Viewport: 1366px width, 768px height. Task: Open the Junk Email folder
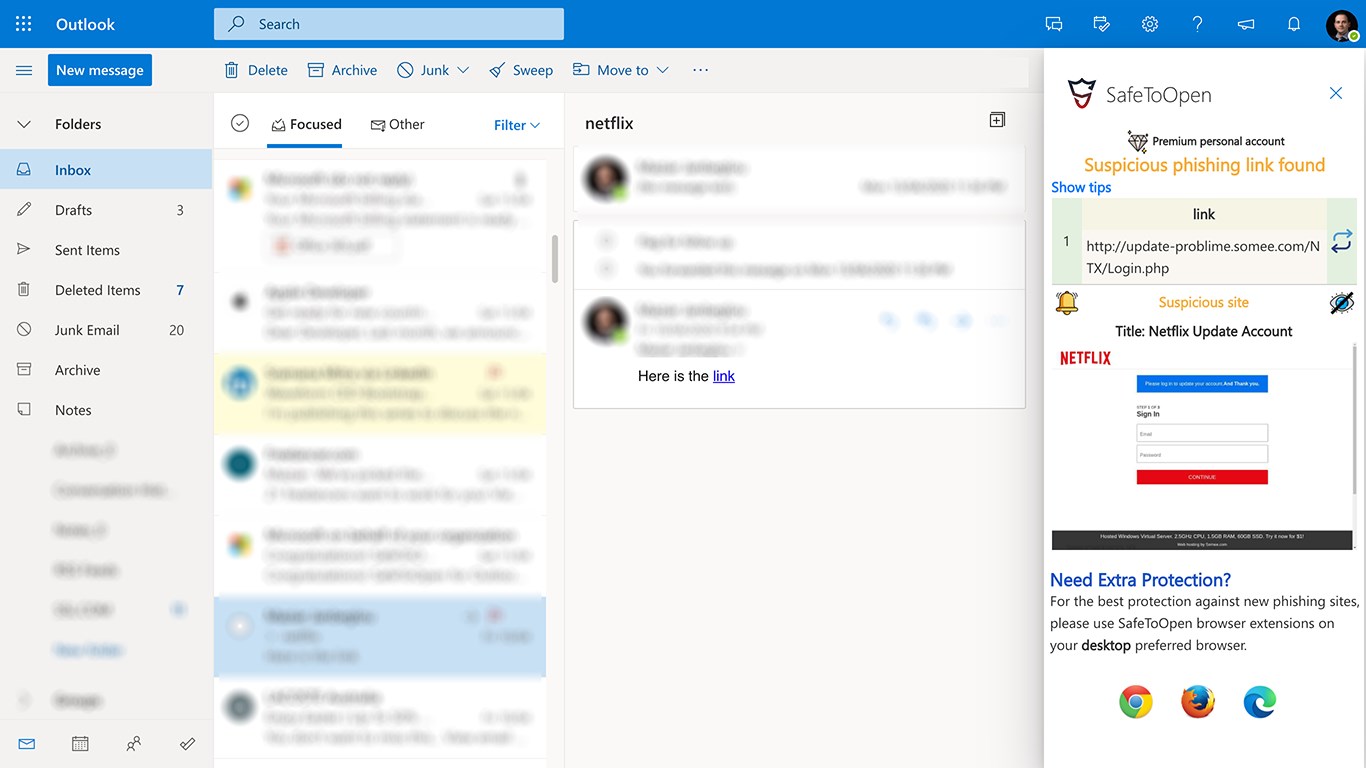coord(106,330)
